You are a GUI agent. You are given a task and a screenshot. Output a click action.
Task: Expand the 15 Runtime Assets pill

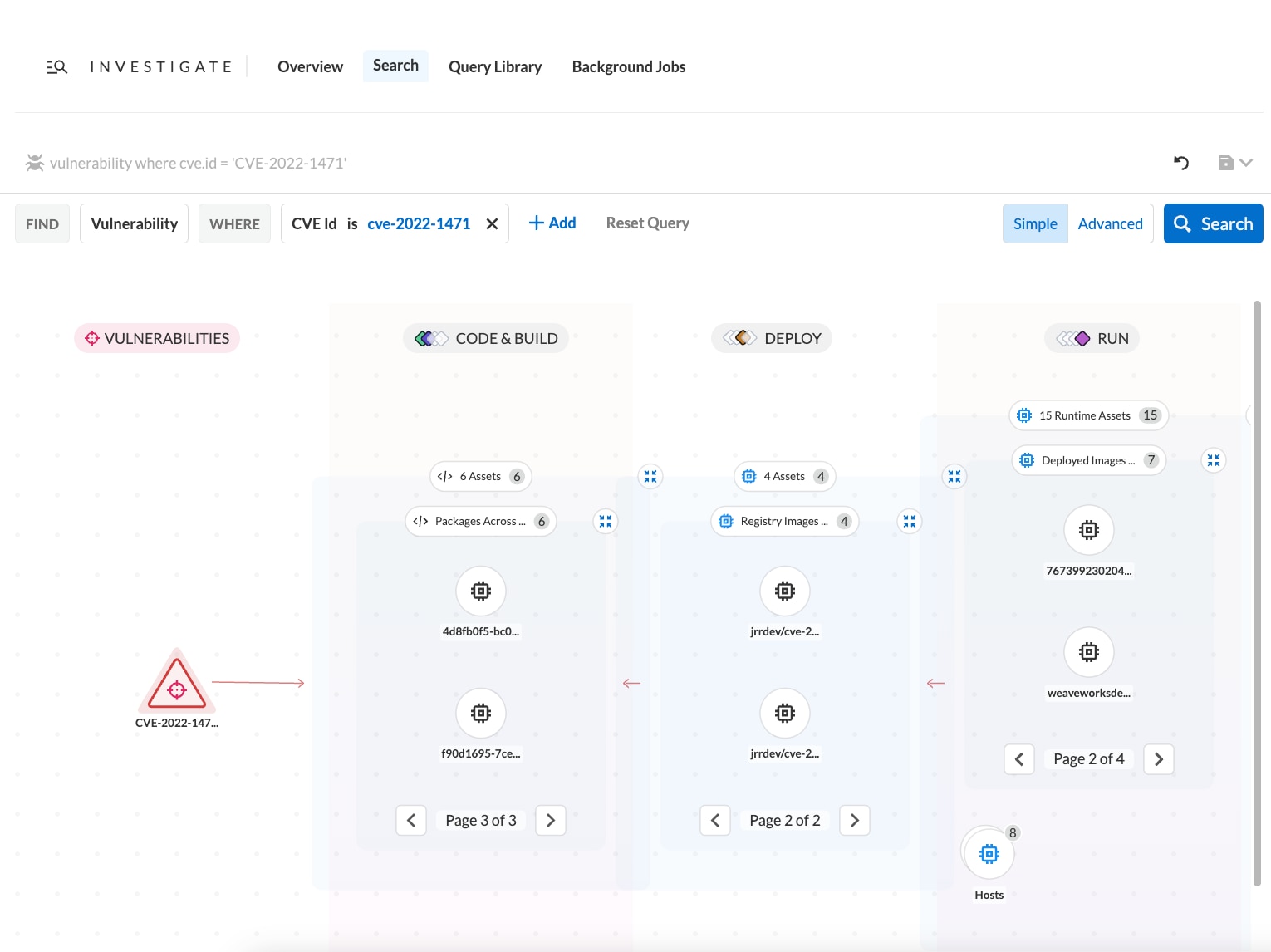[x=1088, y=415]
